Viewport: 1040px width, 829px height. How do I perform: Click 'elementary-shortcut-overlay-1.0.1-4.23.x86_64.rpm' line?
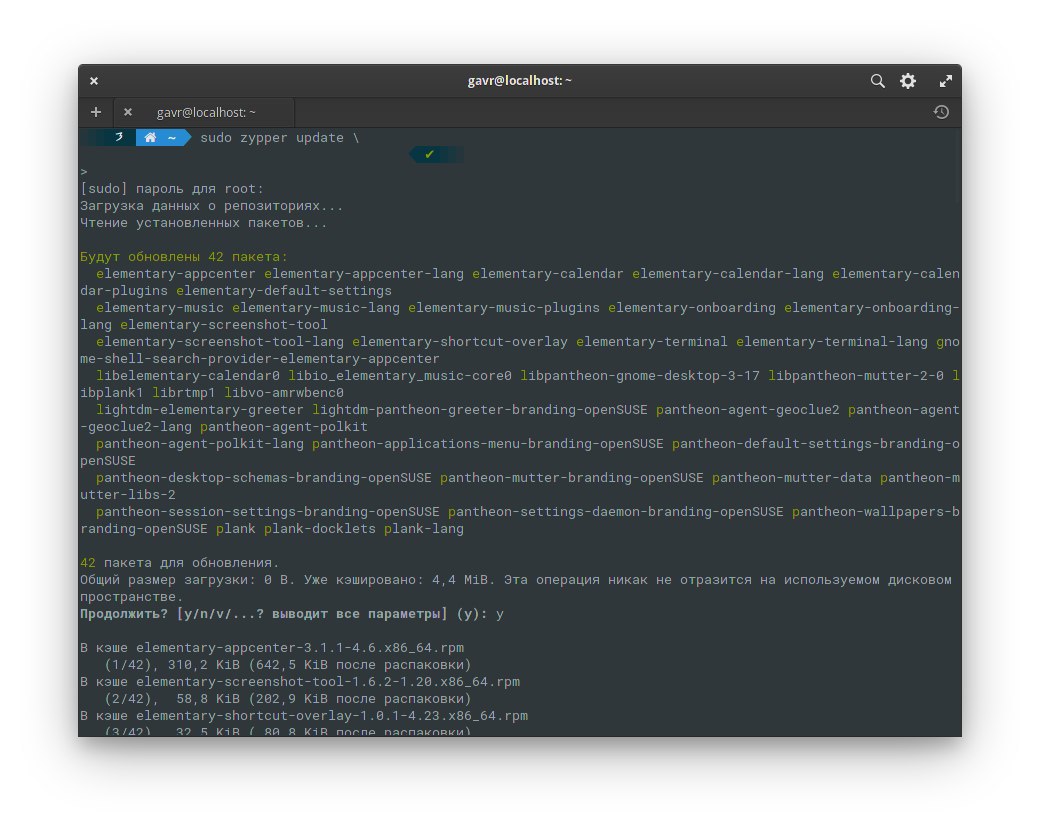pos(304,716)
